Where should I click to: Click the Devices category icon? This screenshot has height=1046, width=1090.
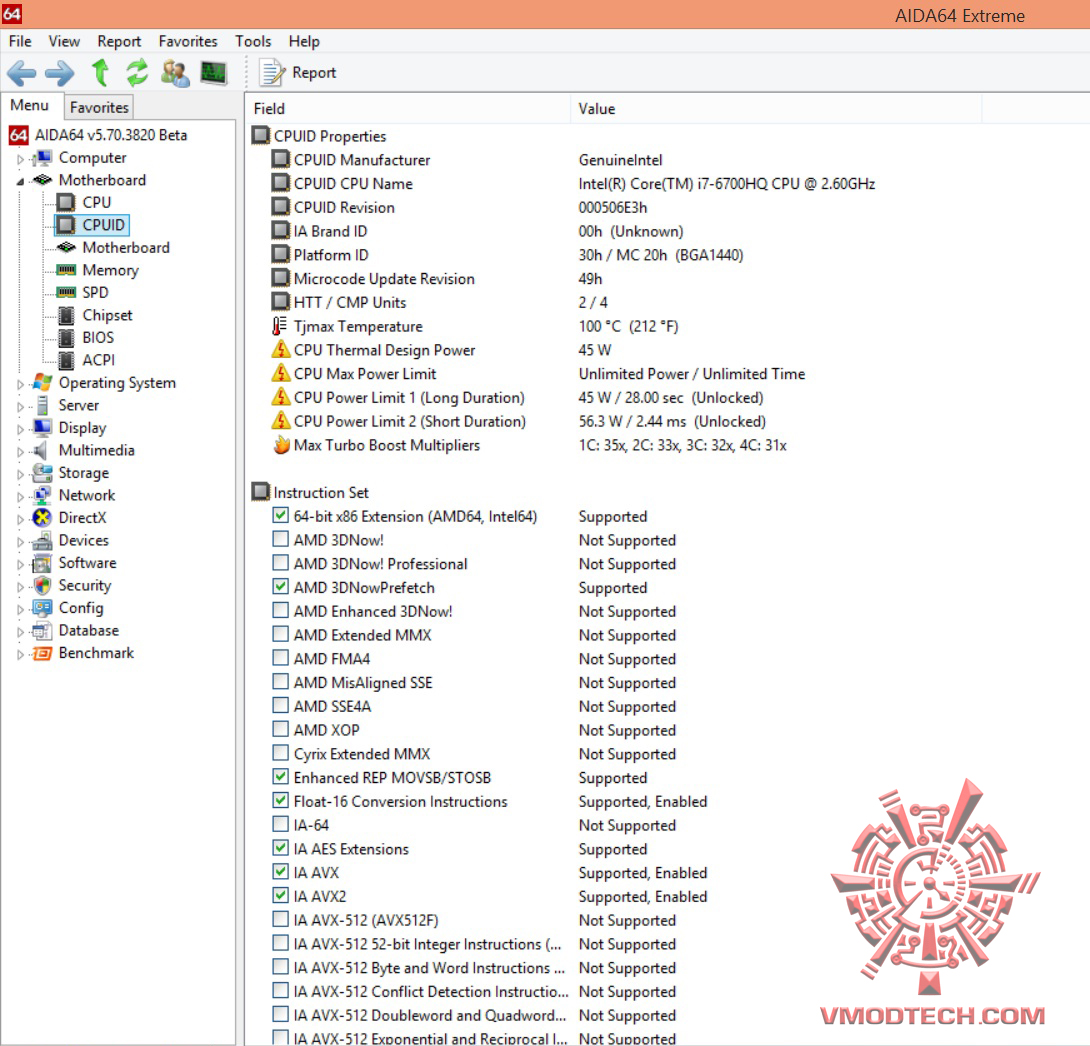(x=42, y=540)
